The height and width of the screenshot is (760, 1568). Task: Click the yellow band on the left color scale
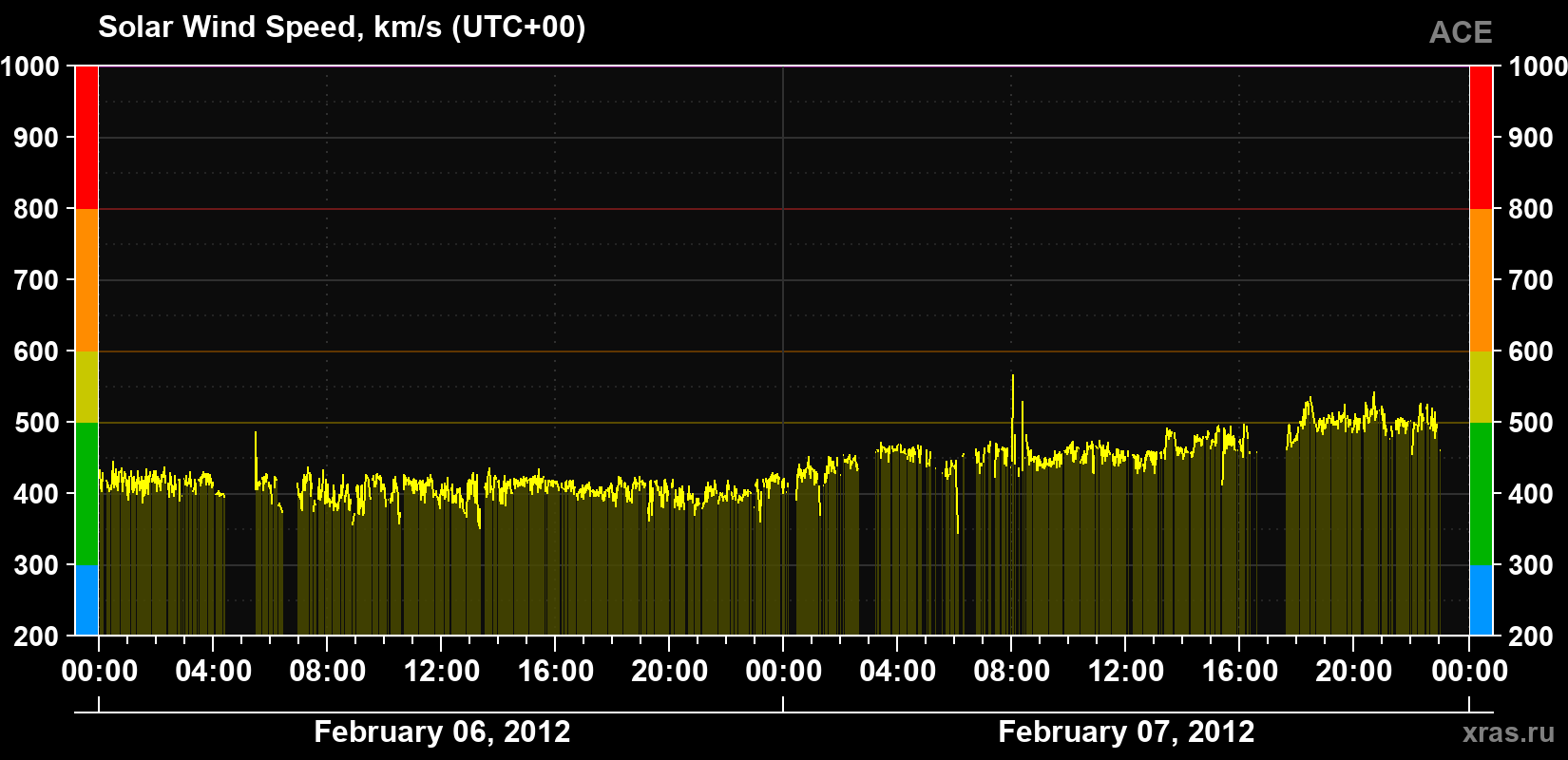coord(86,387)
